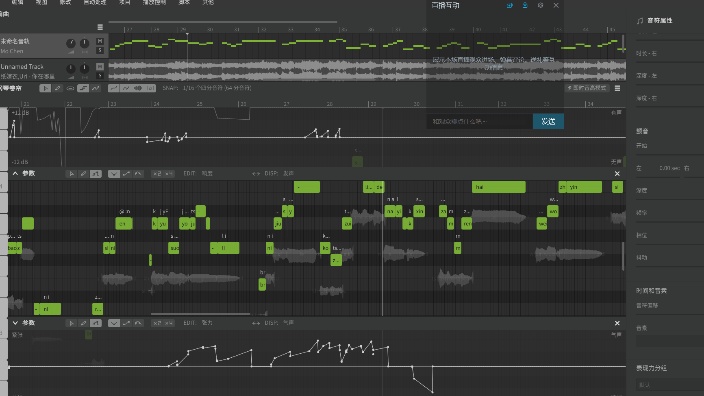
Task: Open DISP parameter dropdown in lower 参数 panel
Action: [x=279, y=323]
